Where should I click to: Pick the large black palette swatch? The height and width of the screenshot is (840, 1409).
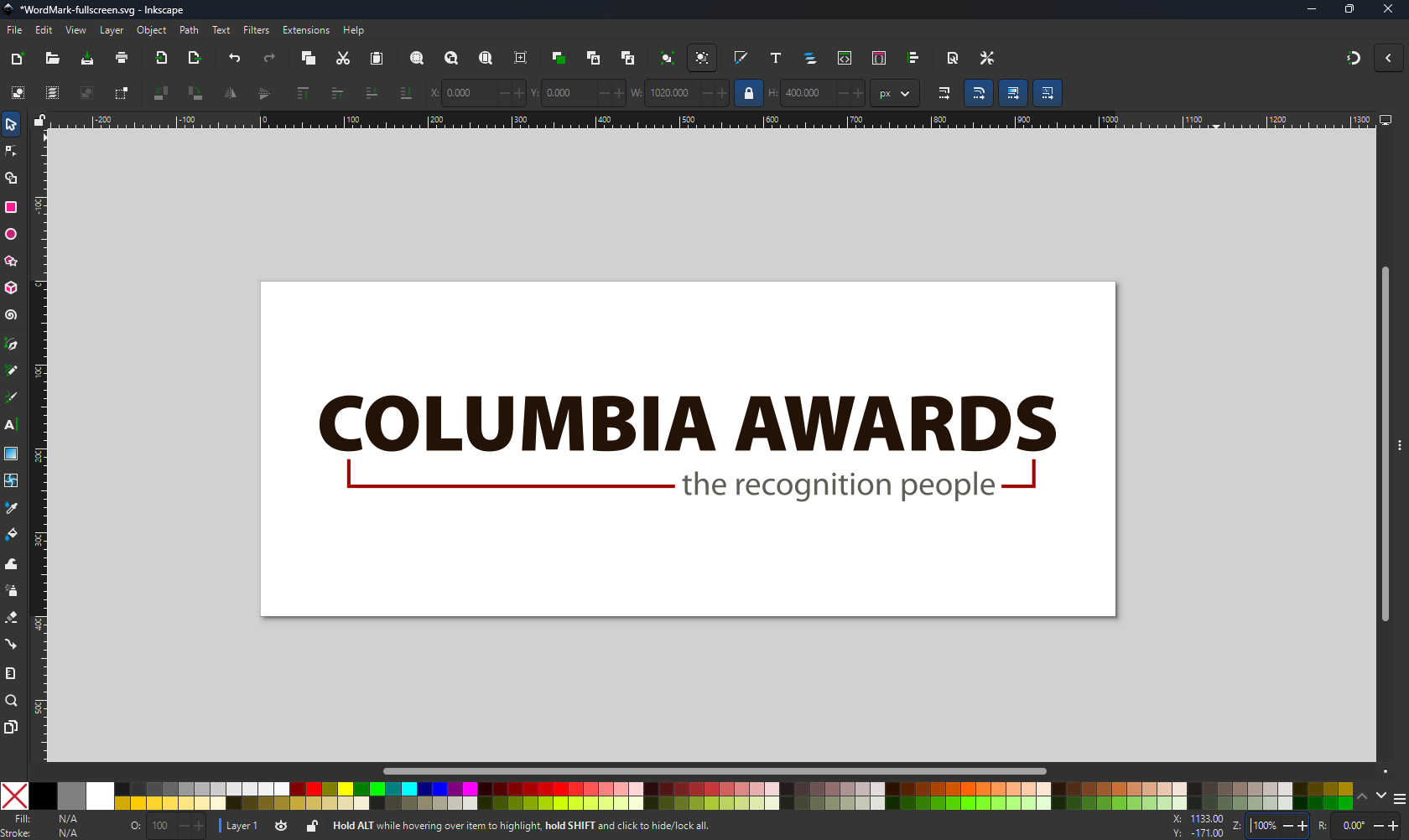click(43, 796)
